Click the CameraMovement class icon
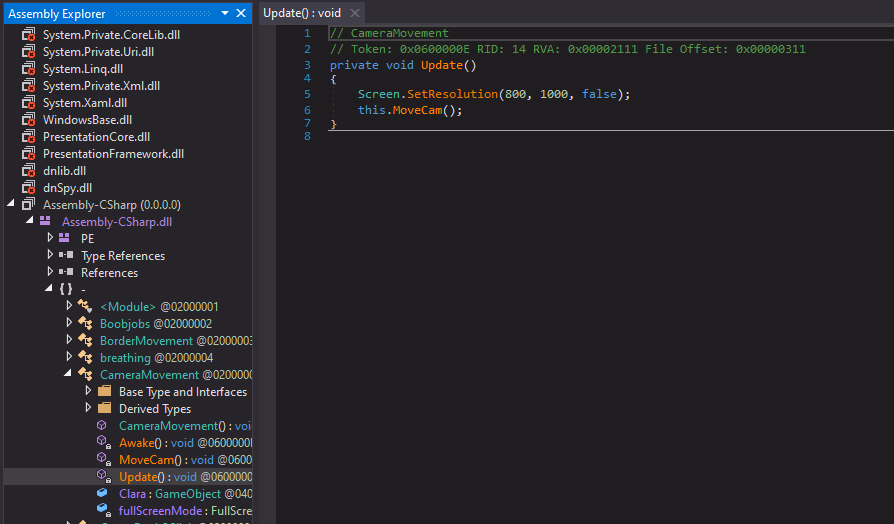Viewport: 894px width, 524px height. point(85,375)
